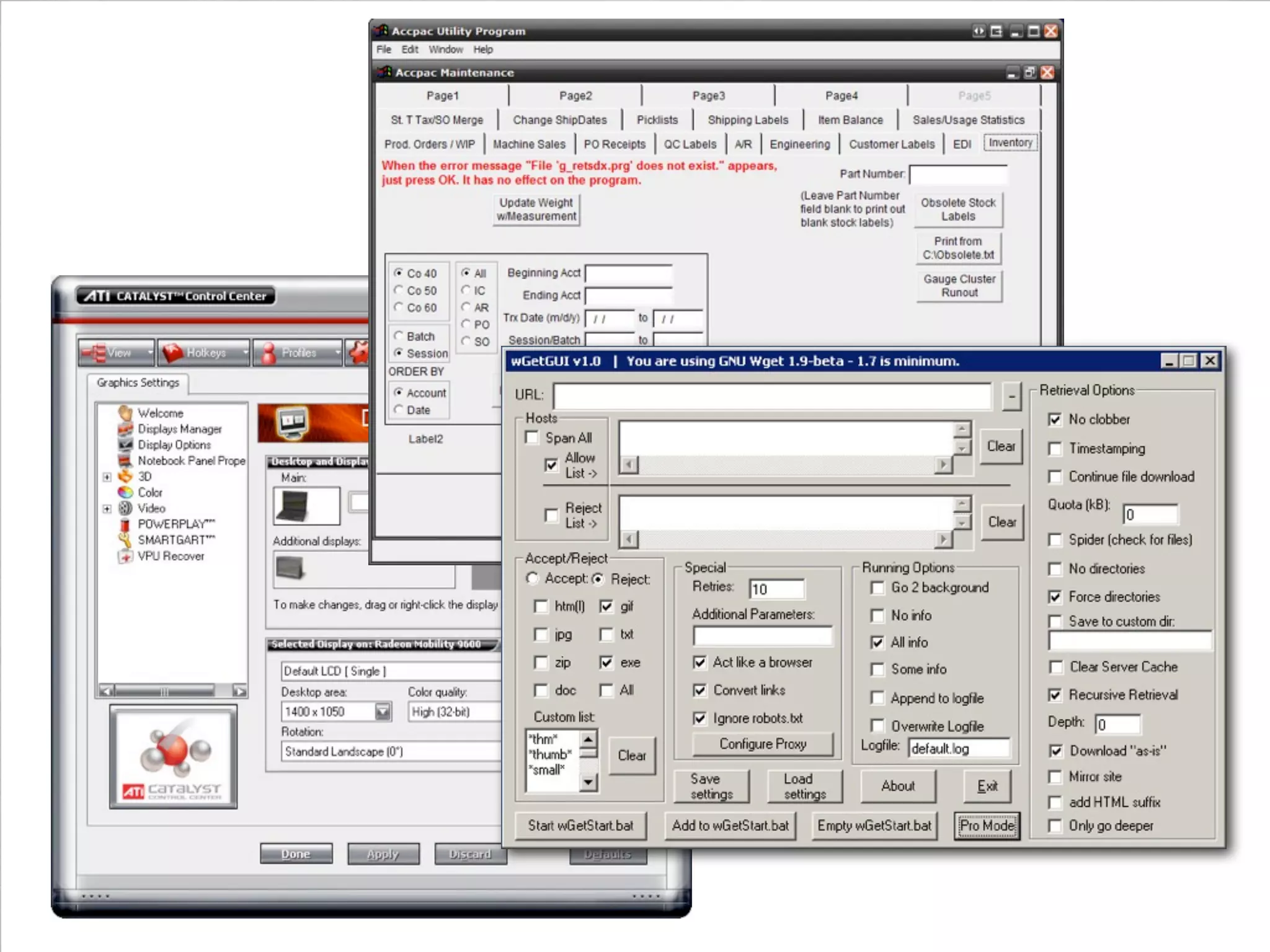Click the Welcome hand icon in tree
Viewport: 1270px width, 952px height.
[x=125, y=413]
